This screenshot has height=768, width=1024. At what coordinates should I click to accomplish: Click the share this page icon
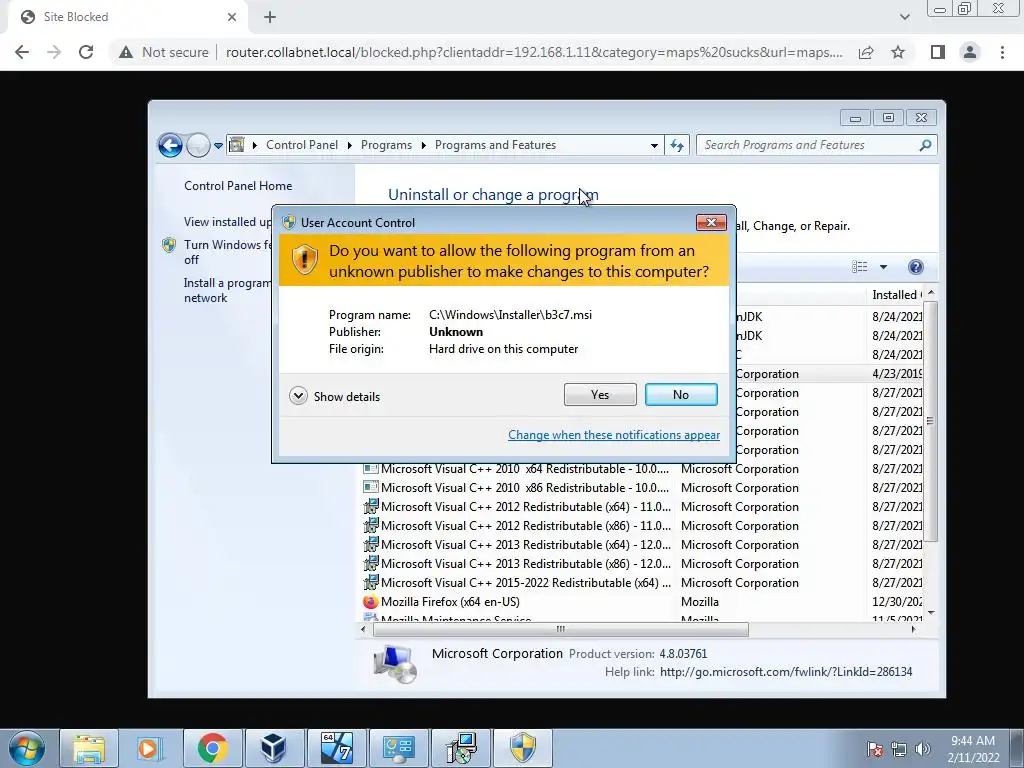click(x=866, y=52)
